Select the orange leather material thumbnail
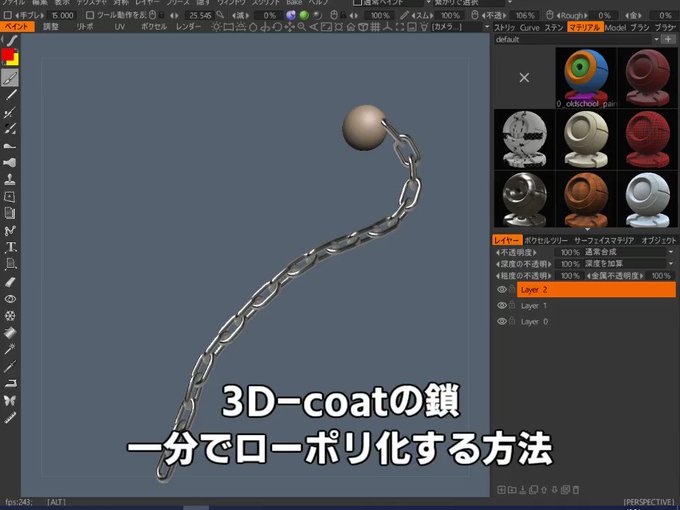 586,199
